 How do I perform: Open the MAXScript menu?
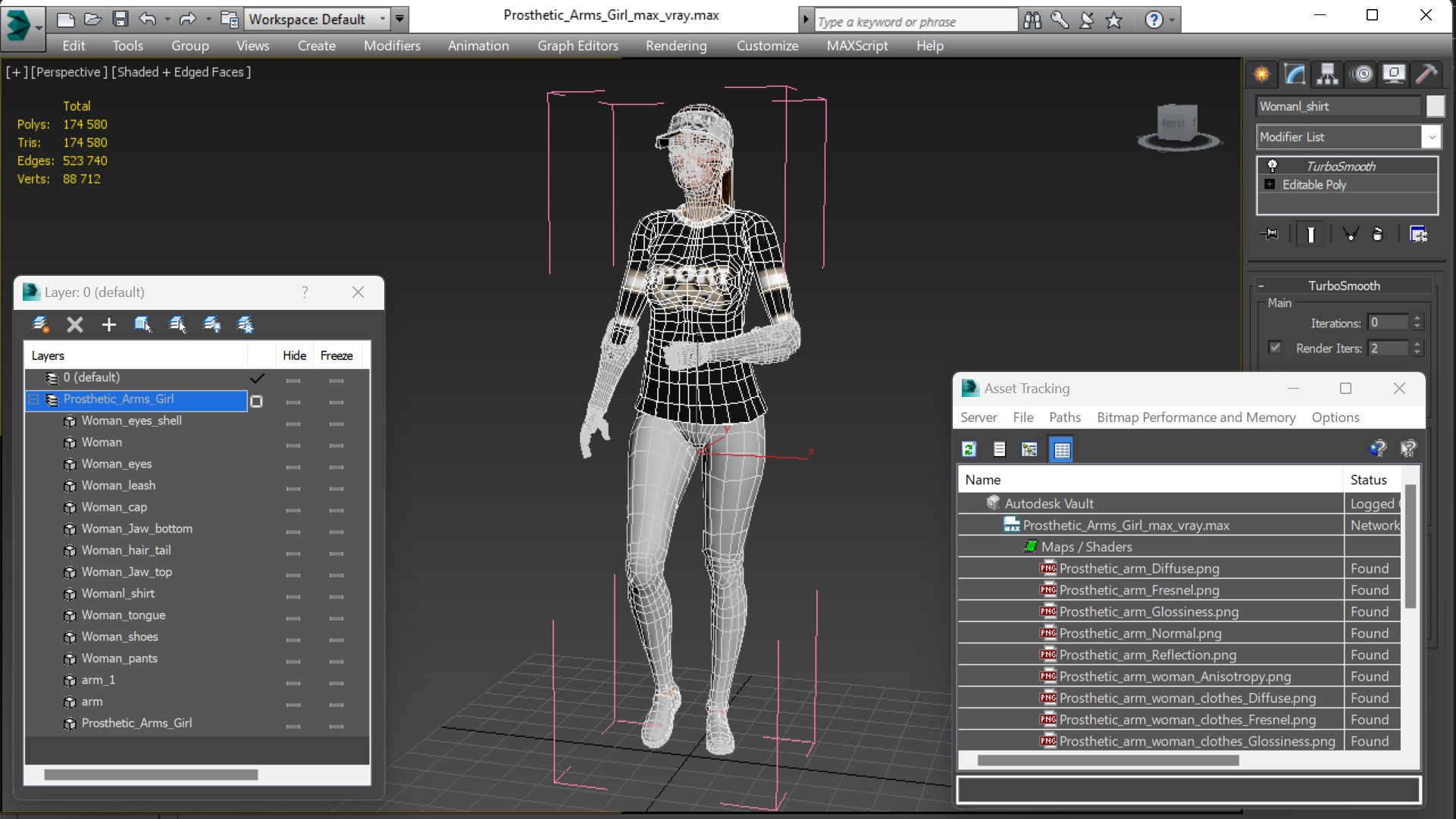pyautogui.click(x=857, y=45)
